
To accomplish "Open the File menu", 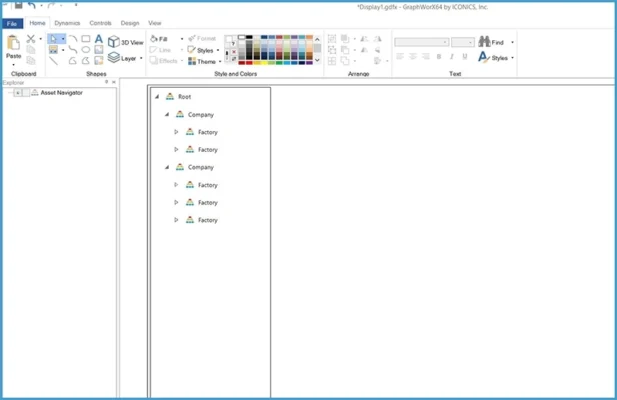I will coord(12,22).
